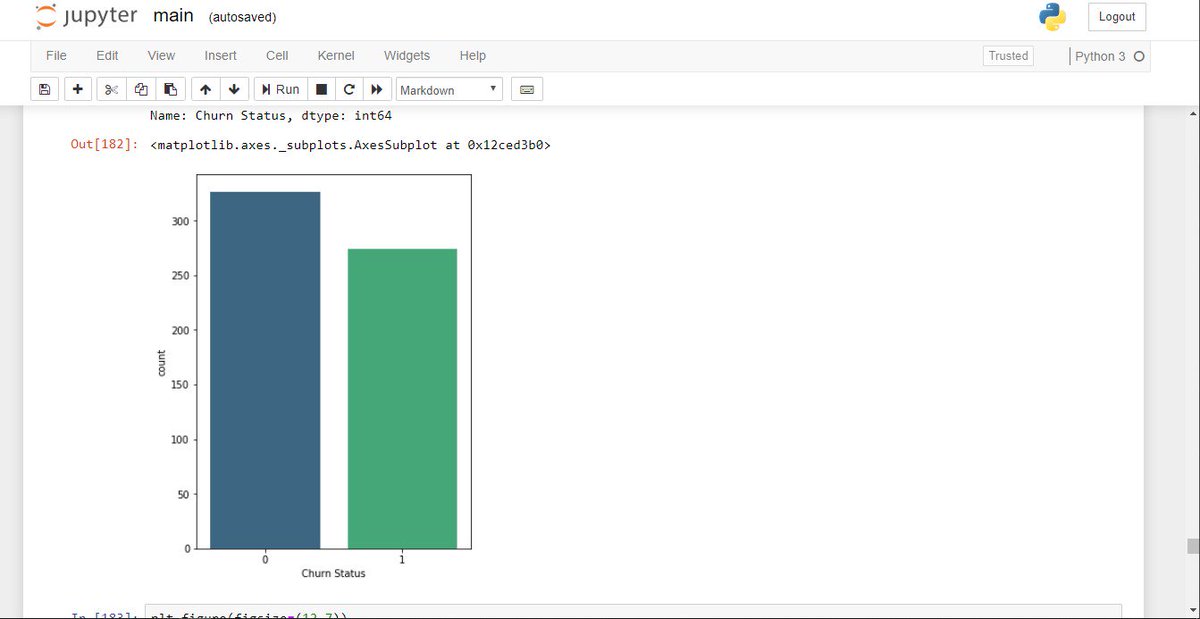The width and height of the screenshot is (1200, 619).
Task: Click the count y-axis label
Action: (x=162, y=362)
